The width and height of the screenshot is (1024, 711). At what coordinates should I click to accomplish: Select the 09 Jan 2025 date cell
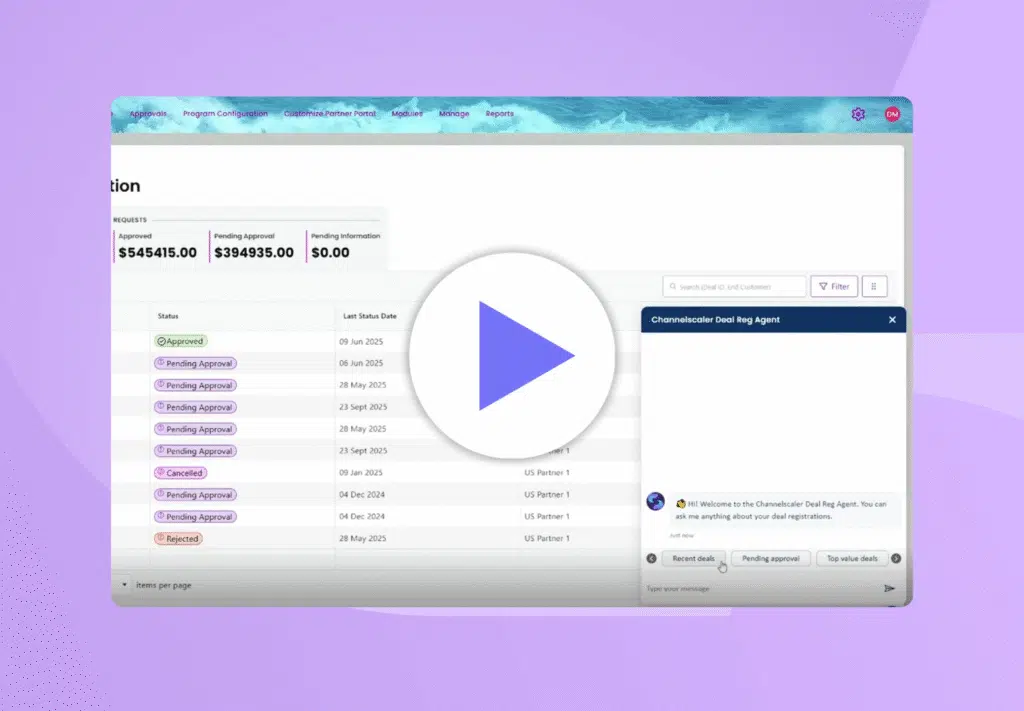point(360,473)
